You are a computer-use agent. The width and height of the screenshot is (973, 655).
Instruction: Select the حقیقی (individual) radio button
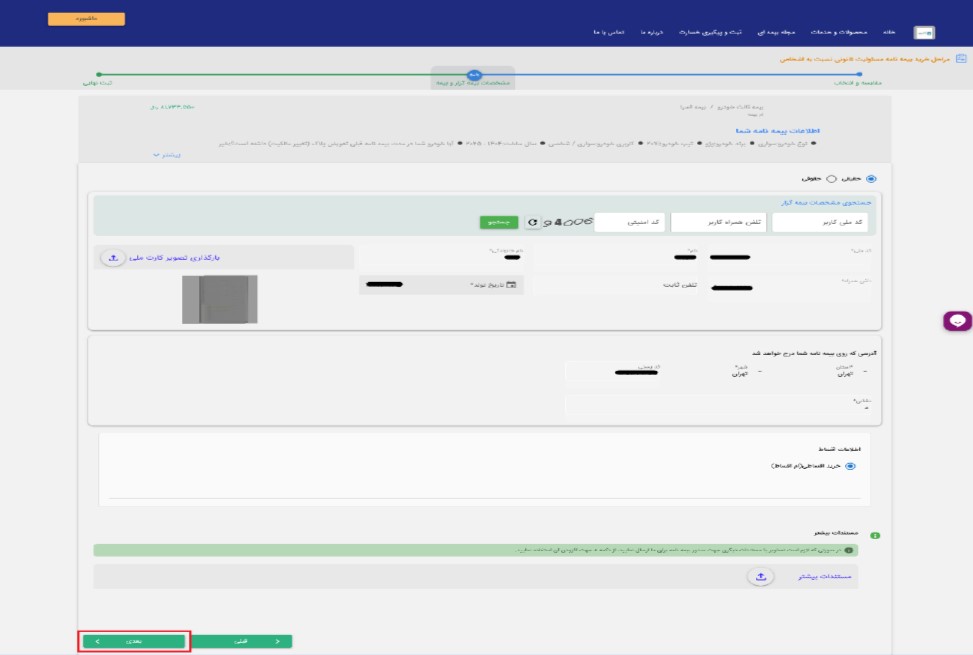[870, 179]
